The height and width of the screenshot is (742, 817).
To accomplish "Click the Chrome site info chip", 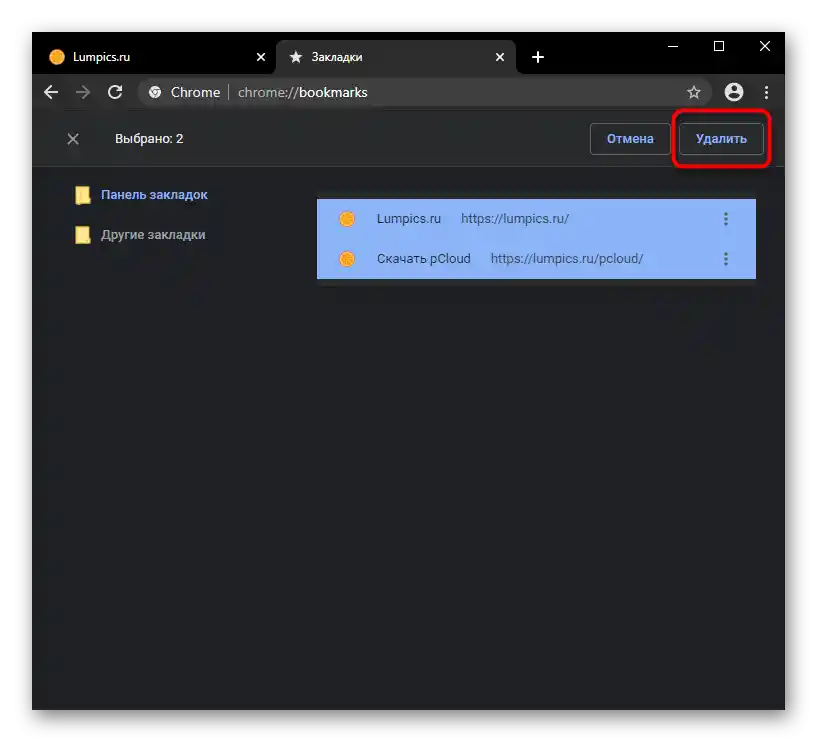I will click(185, 92).
